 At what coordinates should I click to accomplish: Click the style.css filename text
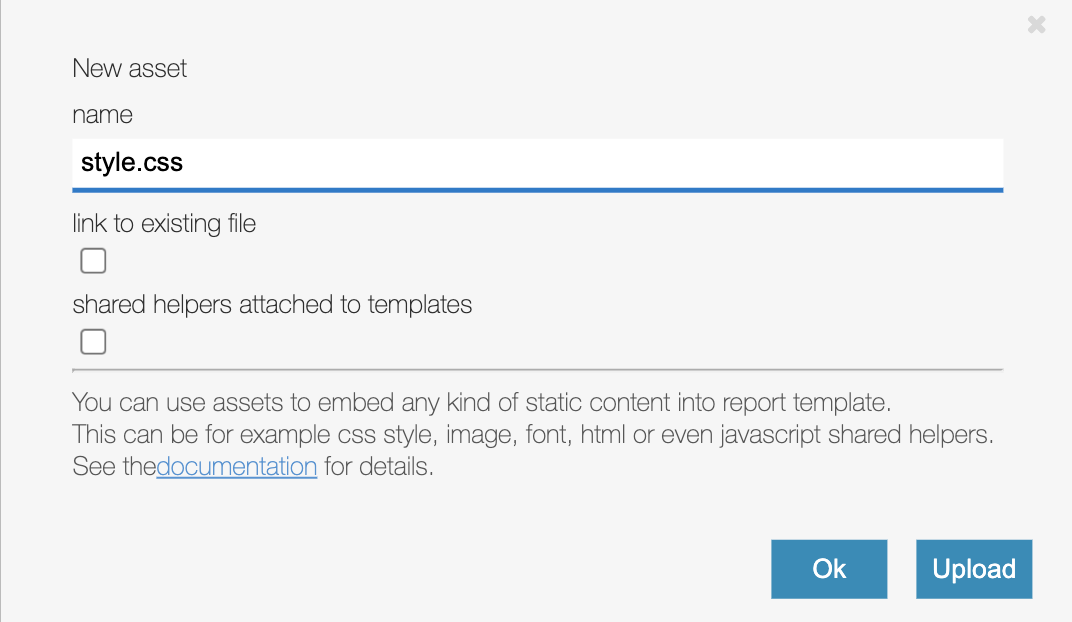(x=132, y=161)
